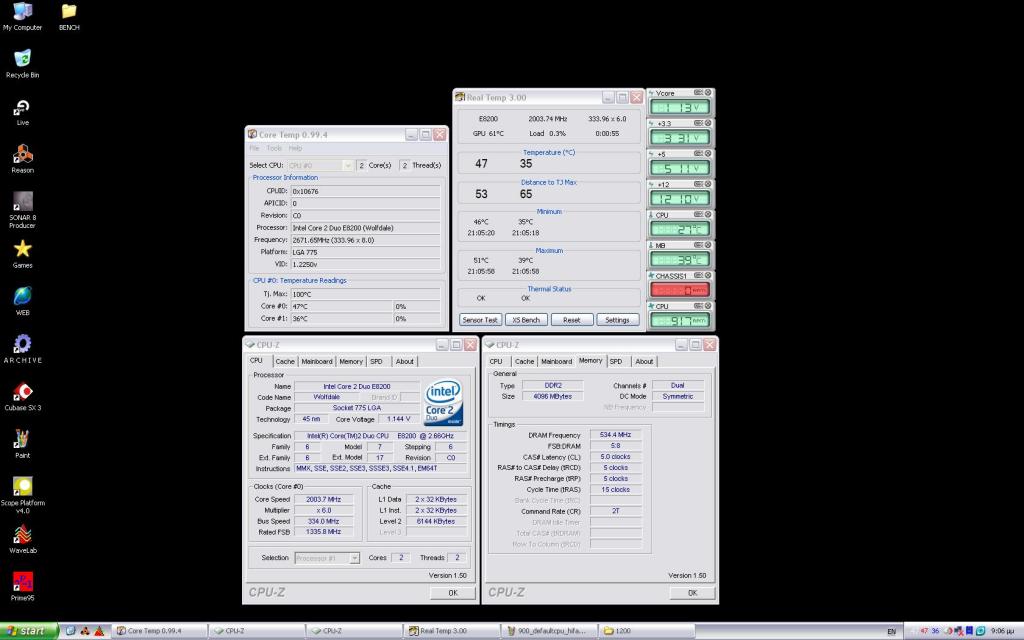Click Reset button in Real Temp

571,320
